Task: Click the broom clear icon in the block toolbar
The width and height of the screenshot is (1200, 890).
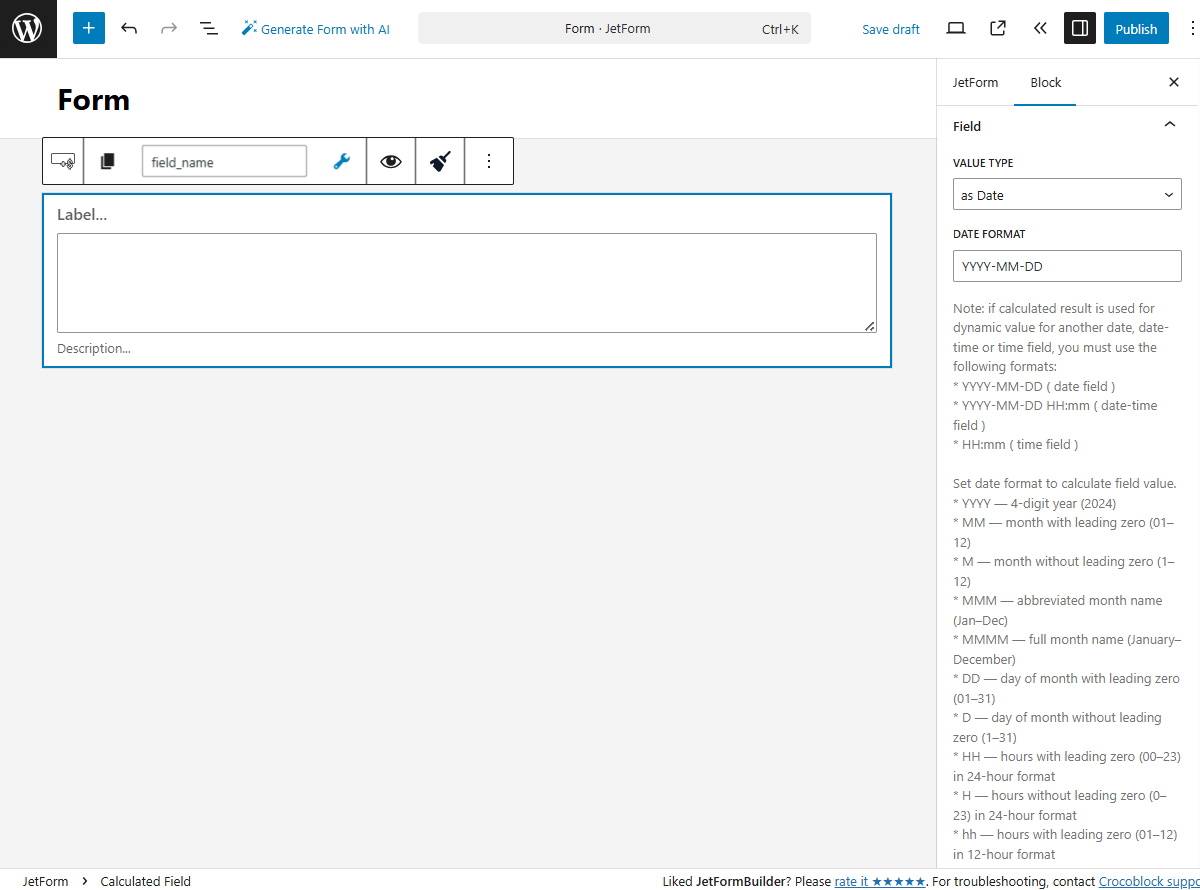Action: point(439,161)
